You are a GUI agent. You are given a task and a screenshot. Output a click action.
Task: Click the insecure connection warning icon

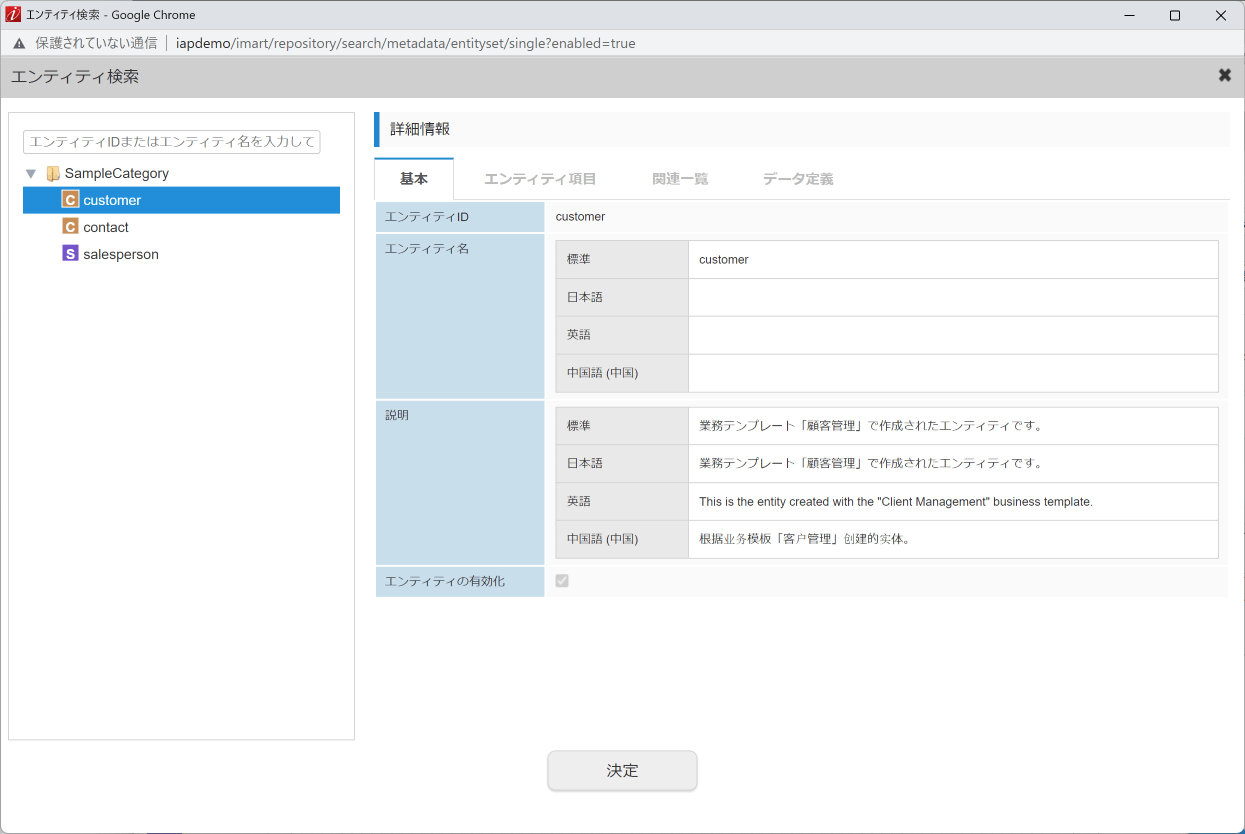pyautogui.click(x=19, y=43)
